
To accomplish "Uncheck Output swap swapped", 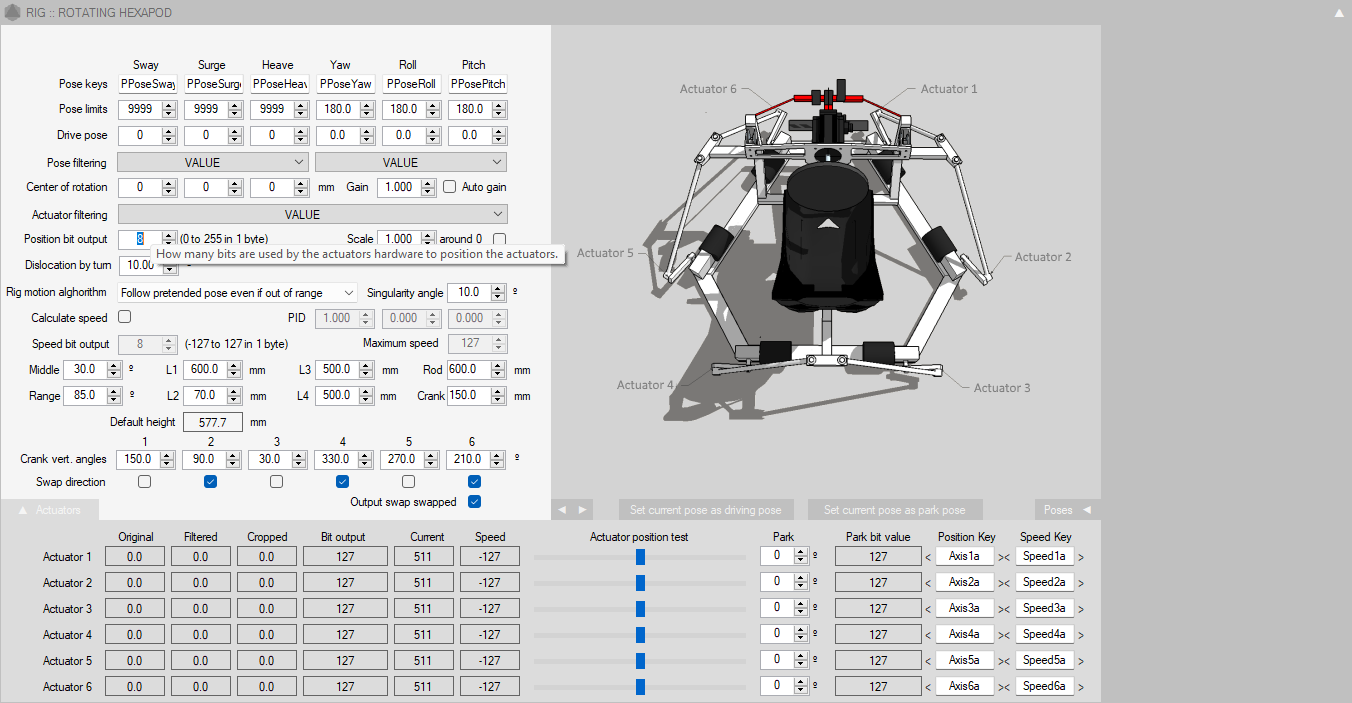I will [x=475, y=502].
